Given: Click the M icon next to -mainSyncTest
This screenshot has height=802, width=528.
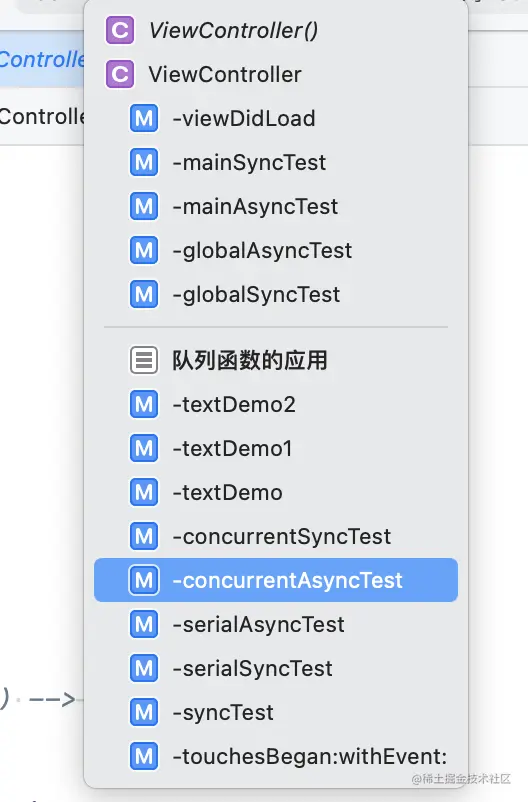Looking at the screenshot, I should pyautogui.click(x=144, y=162).
